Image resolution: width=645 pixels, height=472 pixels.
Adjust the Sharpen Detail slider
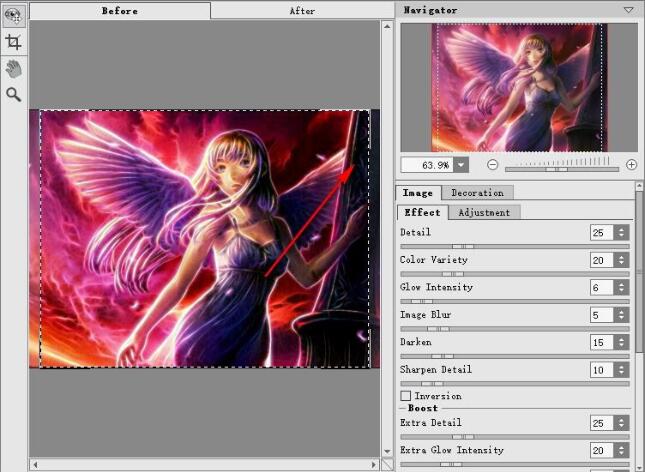tap(515, 384)
